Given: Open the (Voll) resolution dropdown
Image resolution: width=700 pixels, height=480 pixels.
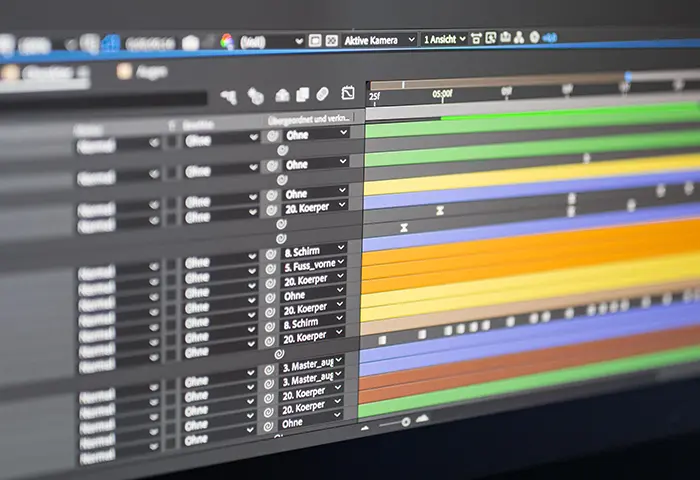Looking at the screenshot, I should coord(271,42).
